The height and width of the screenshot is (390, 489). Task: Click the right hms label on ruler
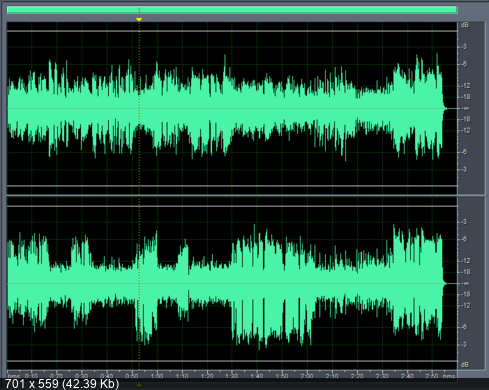coord(449,376)
